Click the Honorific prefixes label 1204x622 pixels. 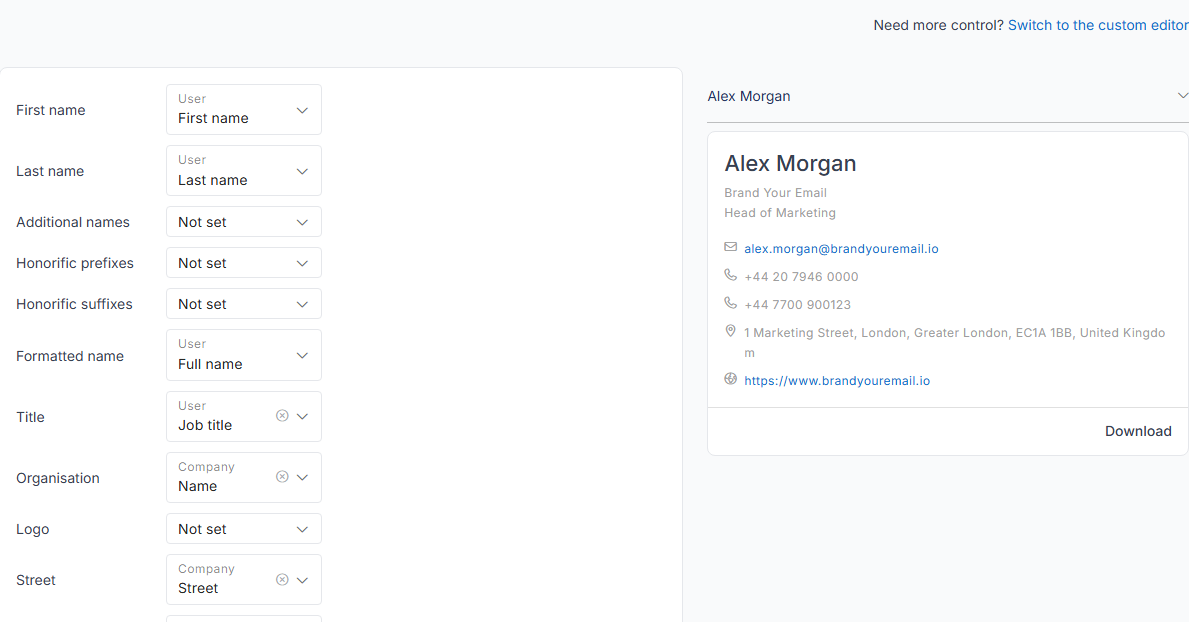pos(75,263)
